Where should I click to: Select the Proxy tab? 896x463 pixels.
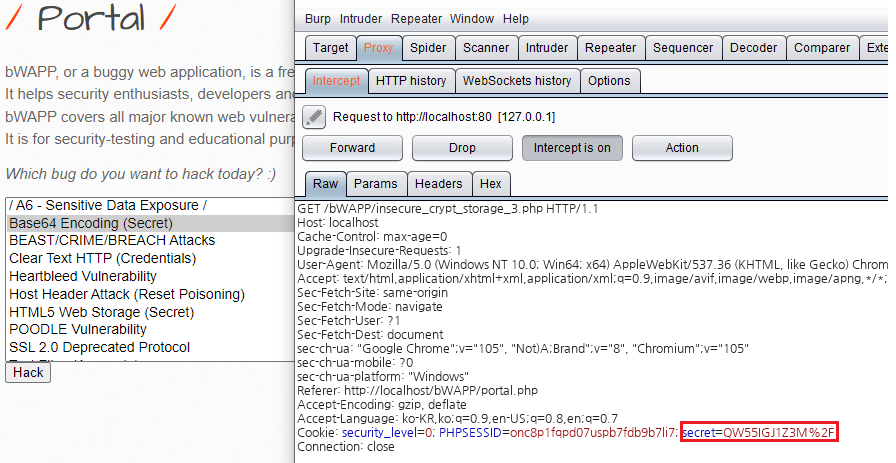[x=378, y=48]
